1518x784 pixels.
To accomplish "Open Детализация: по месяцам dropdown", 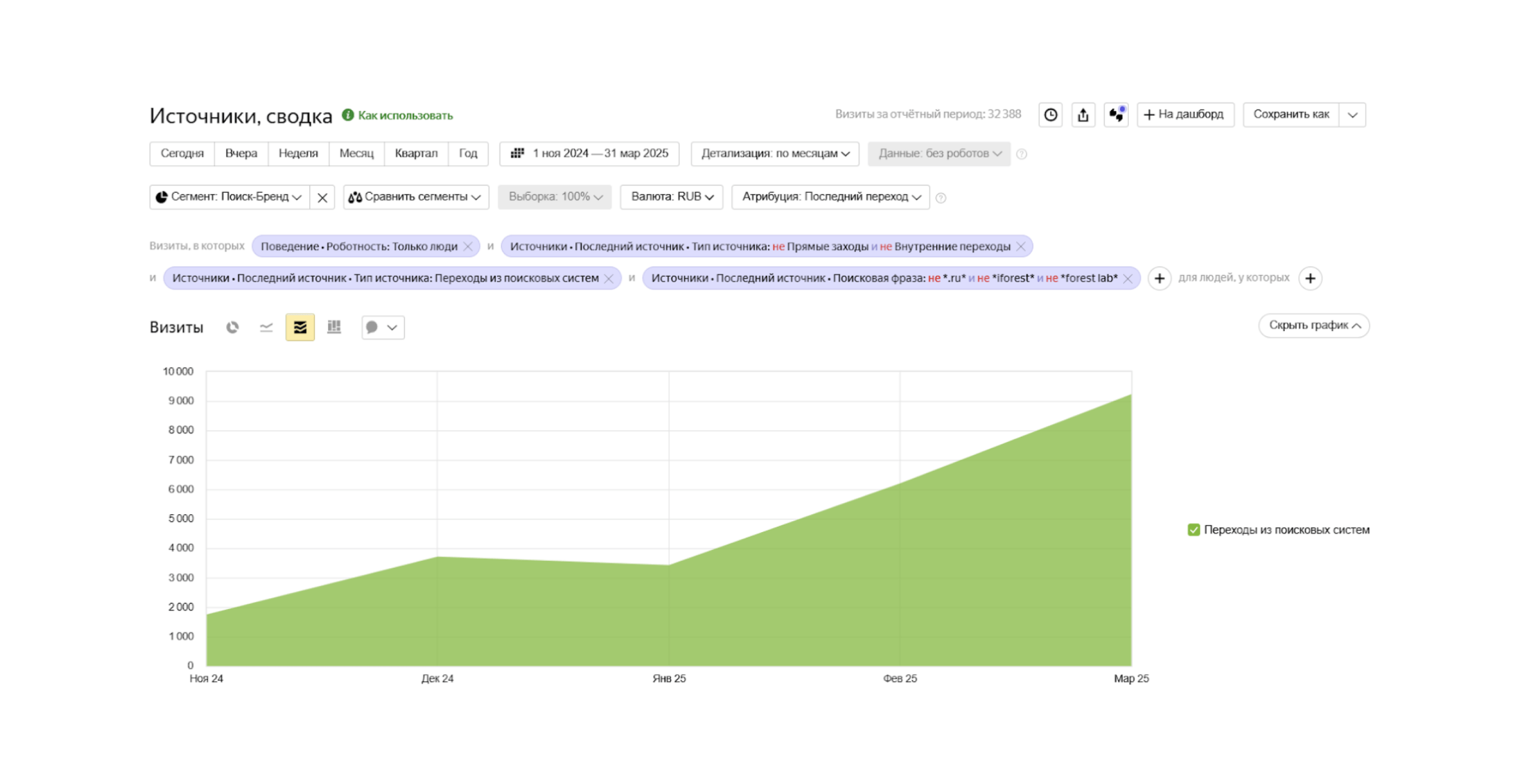I will tap(774, 154).
